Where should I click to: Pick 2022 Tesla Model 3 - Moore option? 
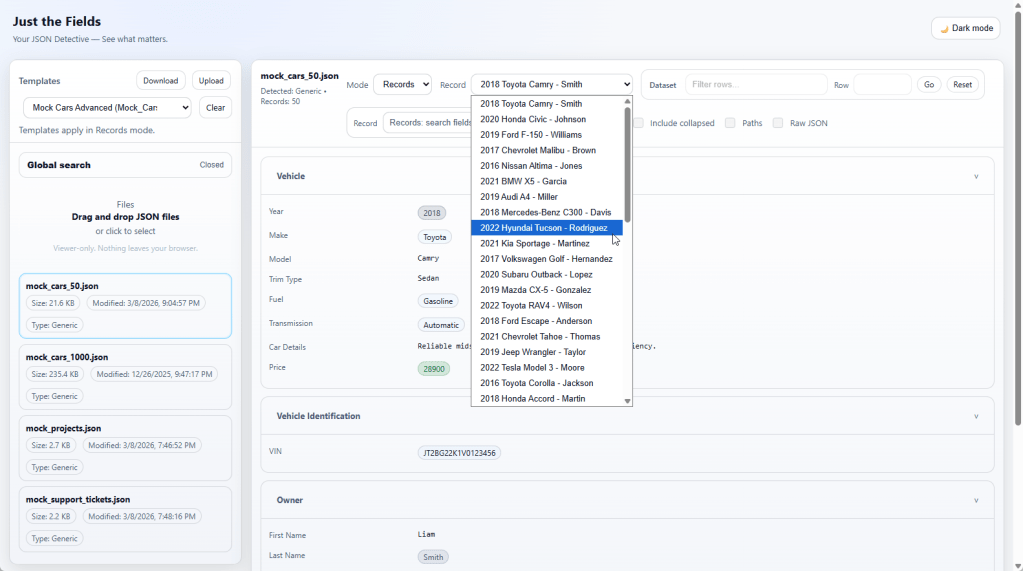(532, 368)
